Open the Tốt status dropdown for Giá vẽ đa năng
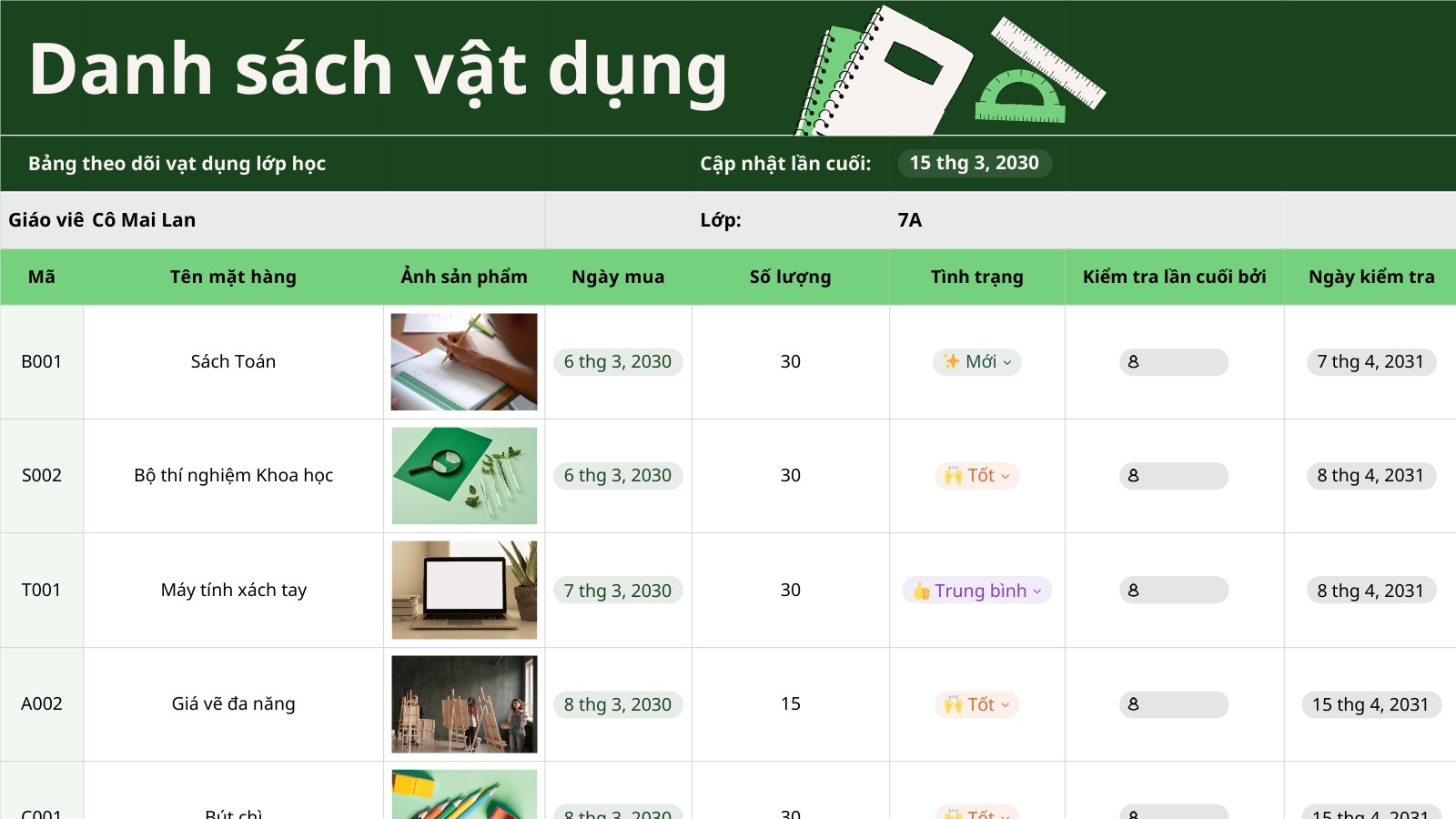 coord(977,704)
